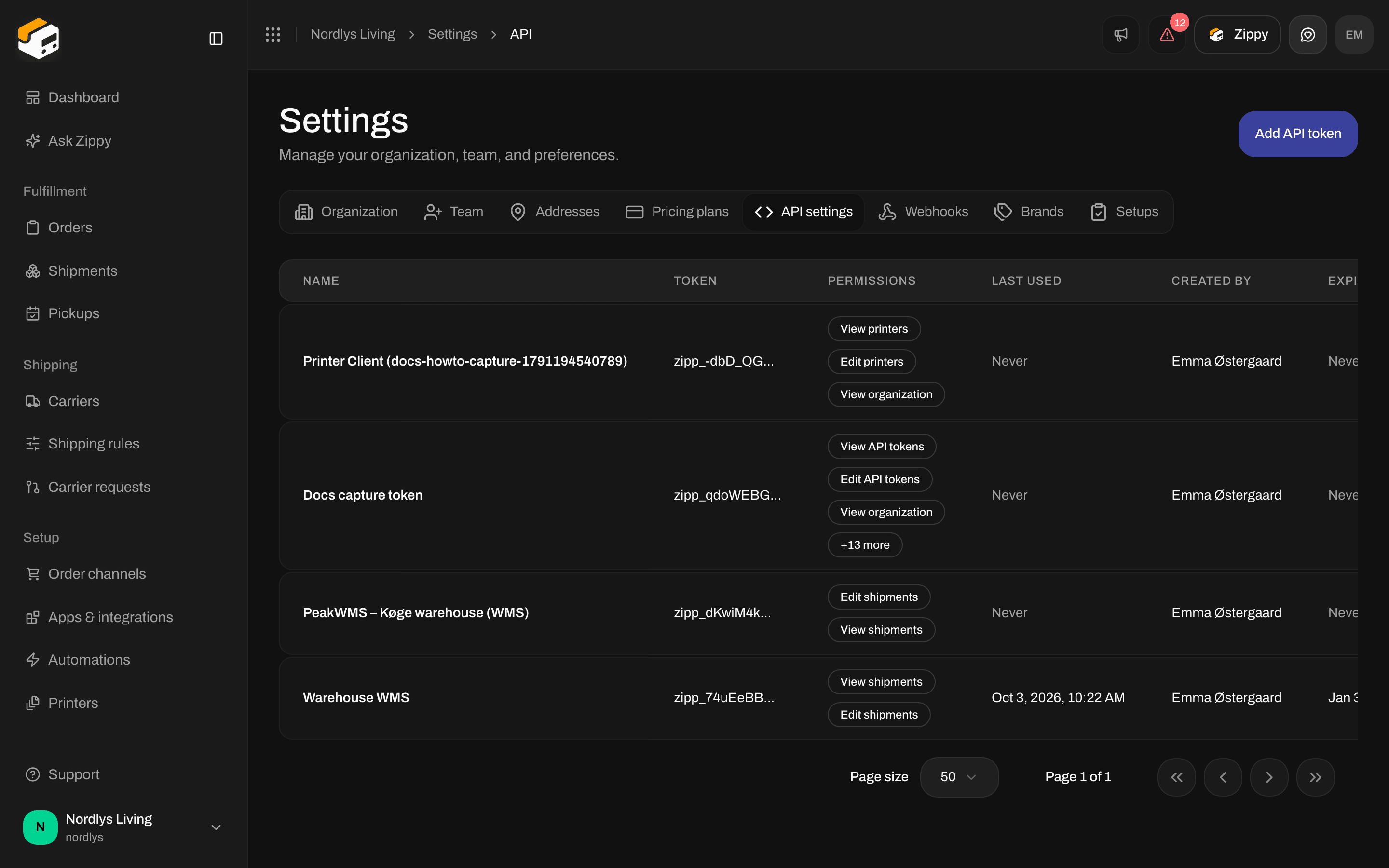Click the Shipments boxes icon
Image resolution: width=1389 pixels, height=868 pixels.
click(33, 271)
